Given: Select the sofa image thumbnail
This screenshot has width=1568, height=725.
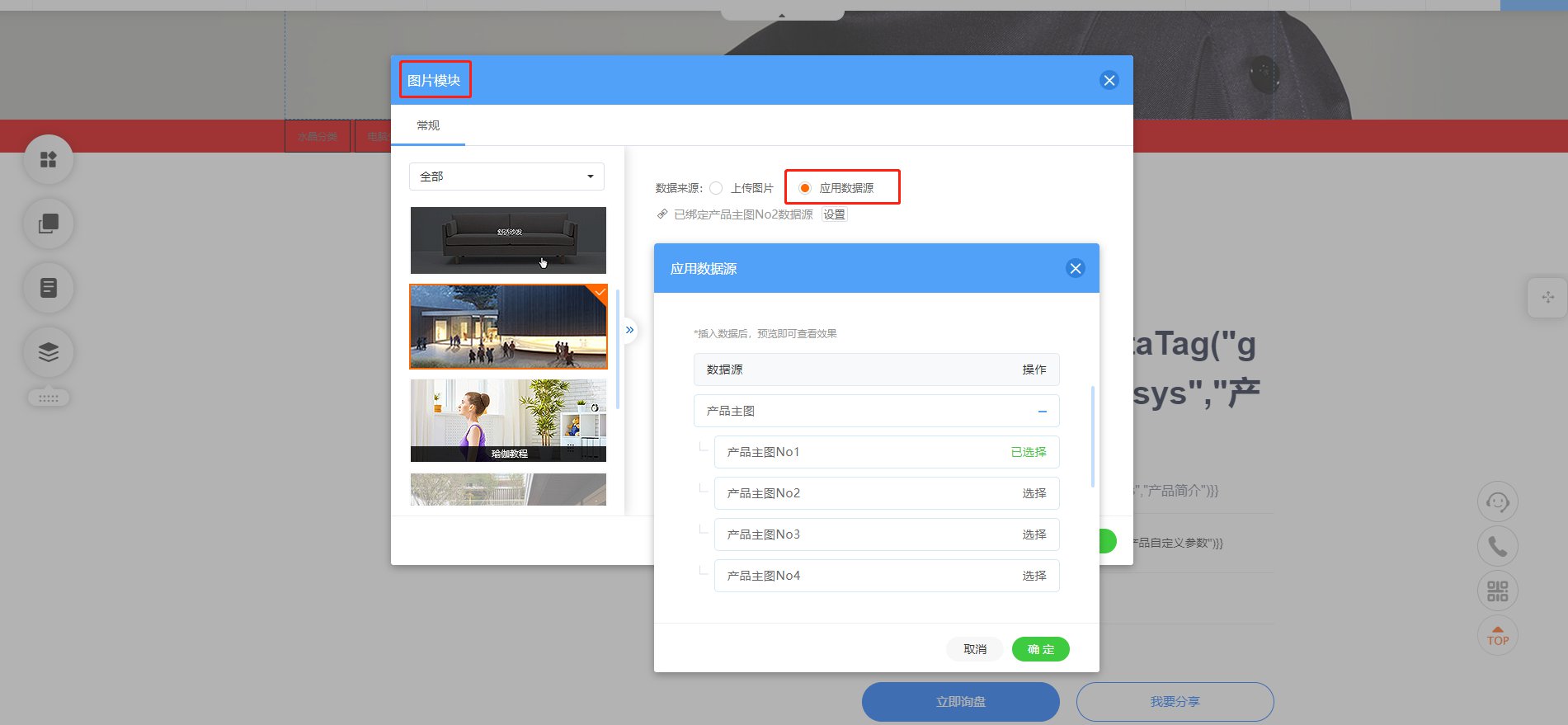Looking at the screenshot, I should coord(508,240).
